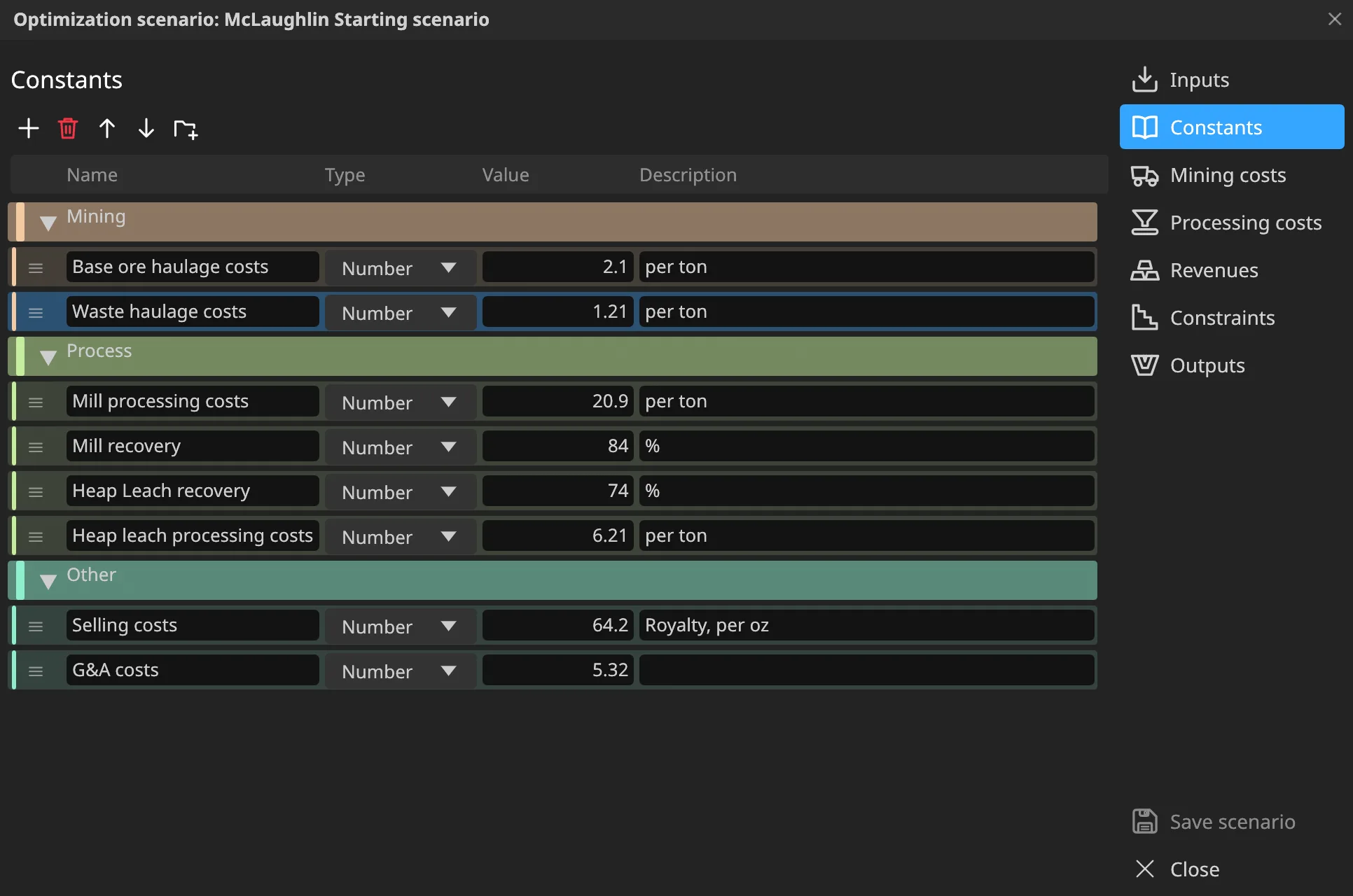Collapse the Mining group
This screenshot has height=896, width=1353.
[48, 223]
